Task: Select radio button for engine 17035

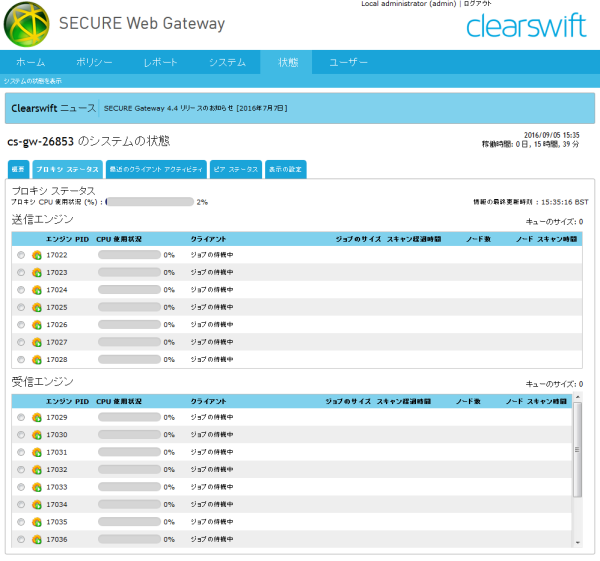Action: click(x=21, y=522)
